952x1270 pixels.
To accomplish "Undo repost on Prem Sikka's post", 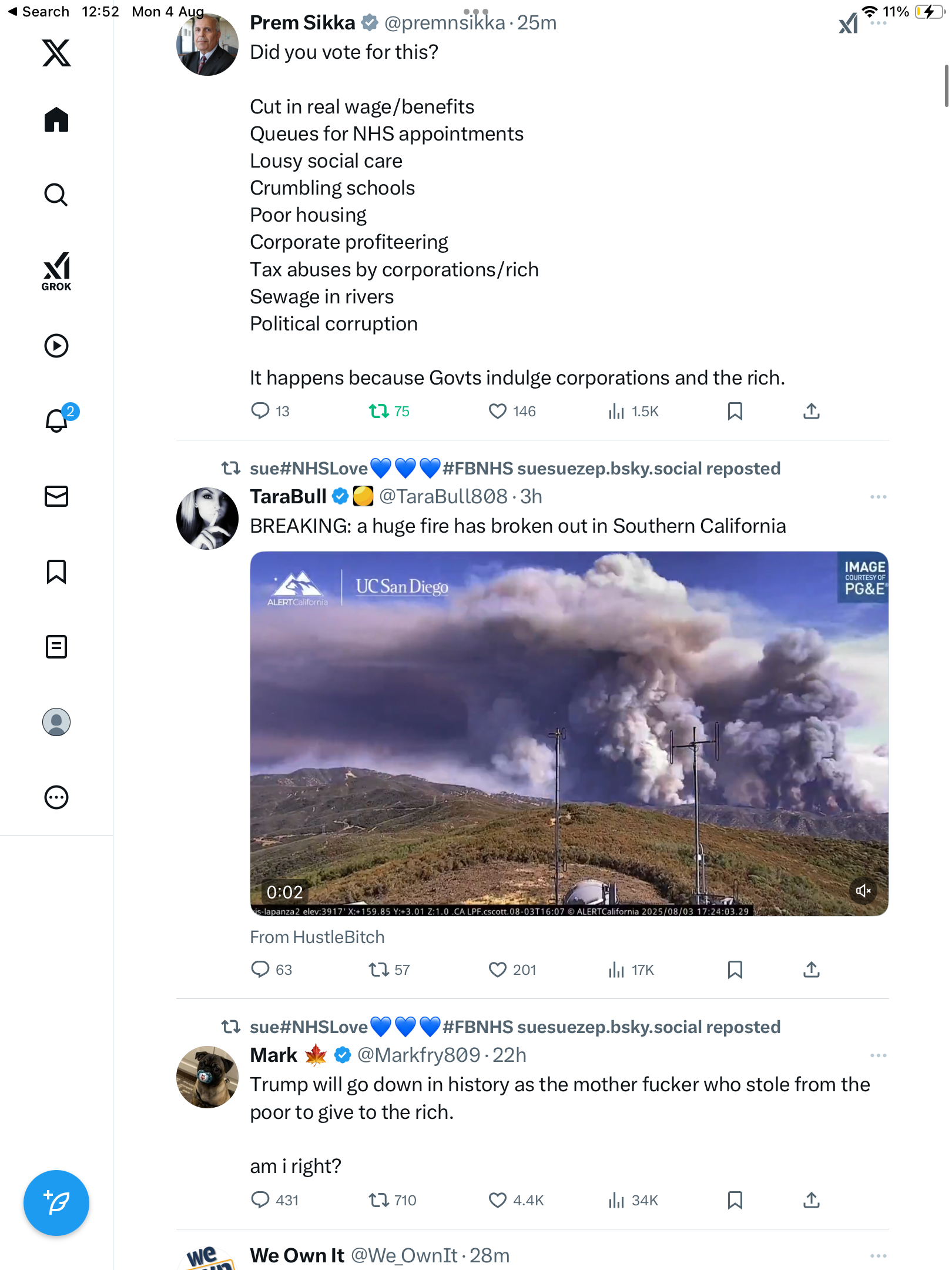I will pos(379,411).
